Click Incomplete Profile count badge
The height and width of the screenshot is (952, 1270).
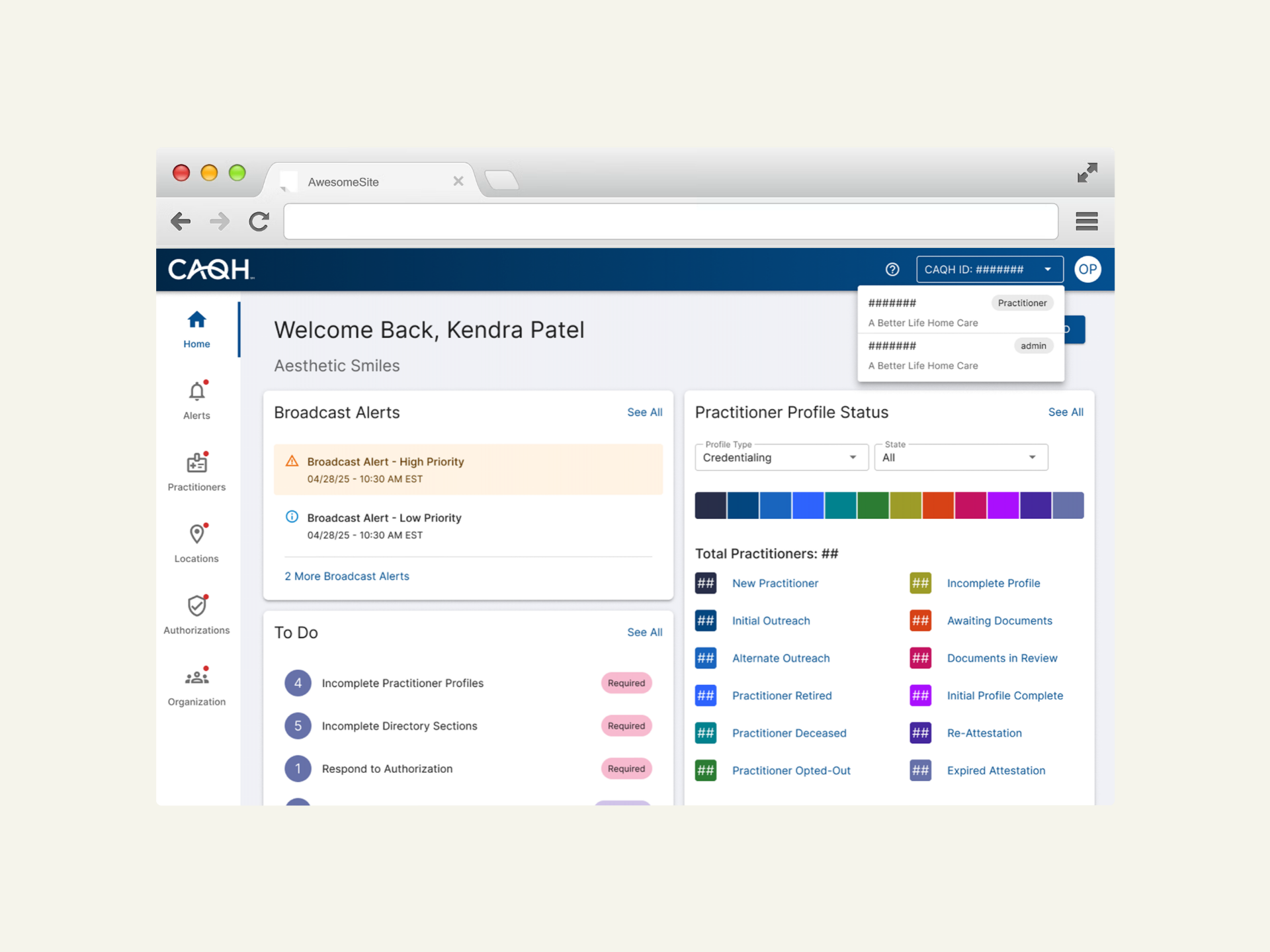tap(921, 583)
